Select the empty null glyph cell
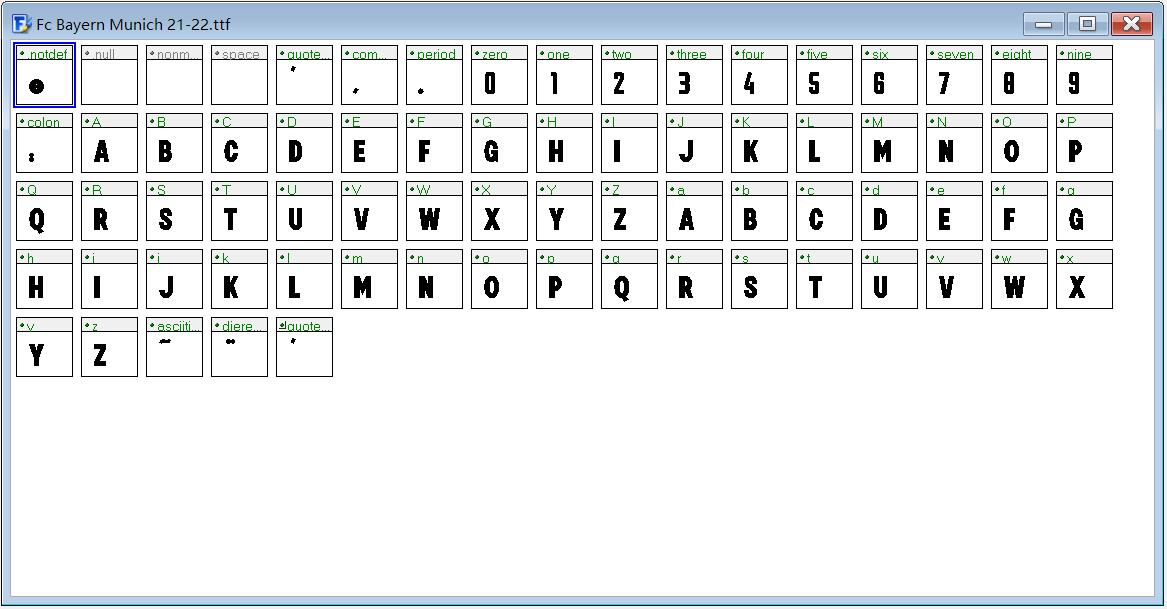1167x609 pixels. click(109, 75)
